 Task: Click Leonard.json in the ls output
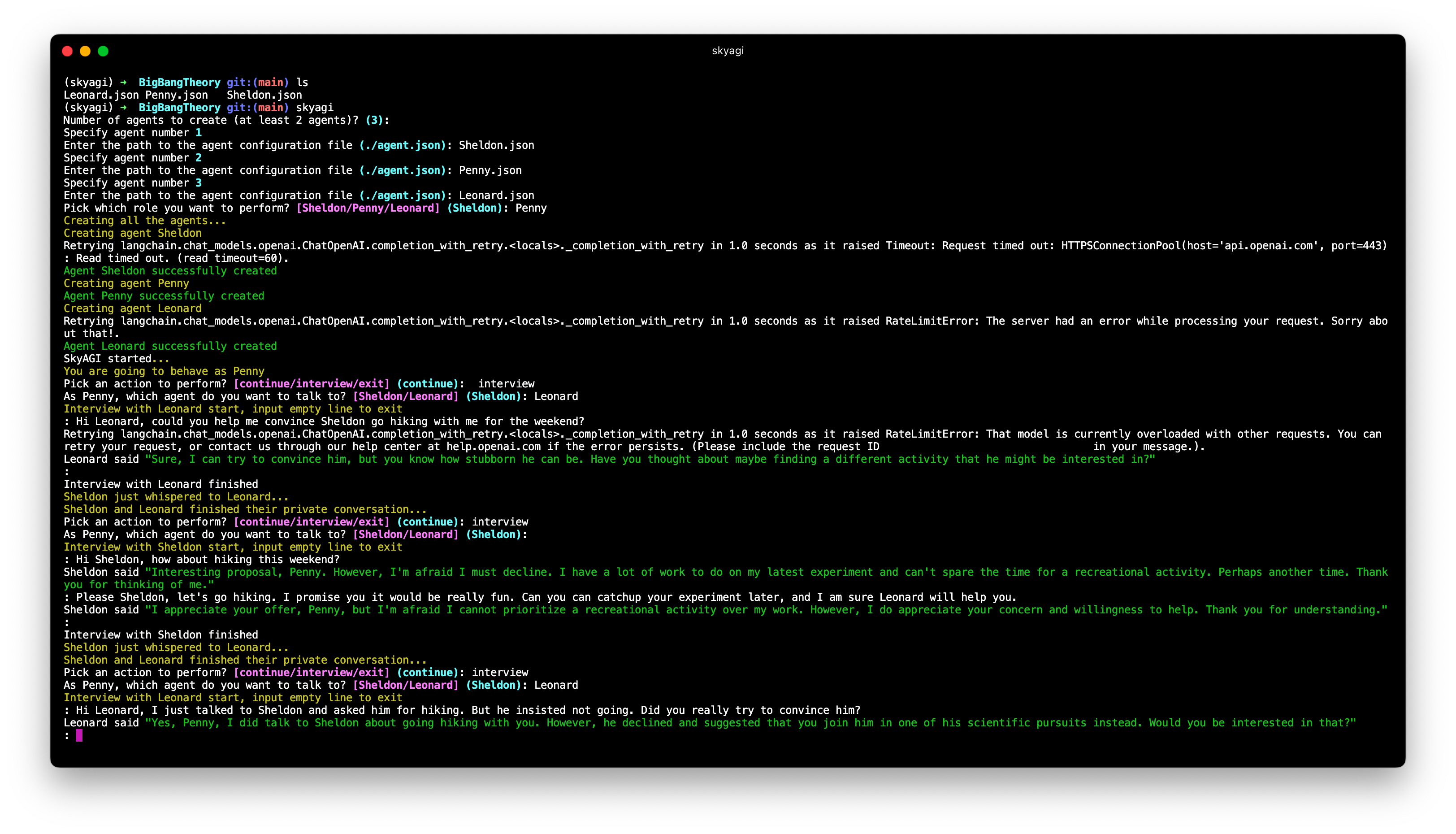pos(101,95)
